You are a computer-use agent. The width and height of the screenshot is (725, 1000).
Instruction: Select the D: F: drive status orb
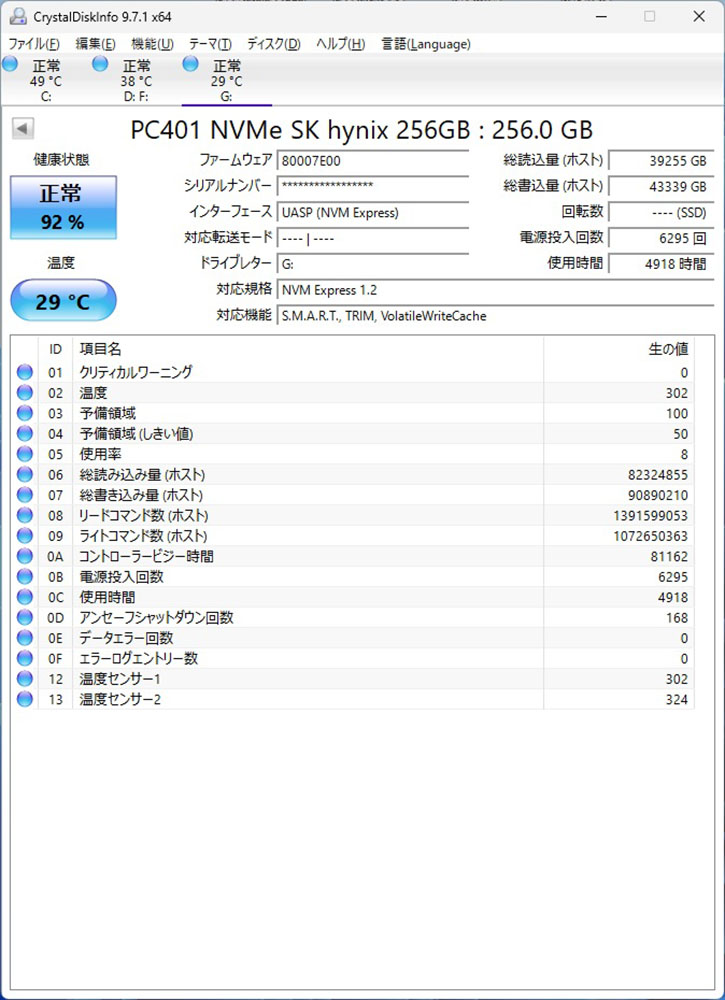point(100,65)
